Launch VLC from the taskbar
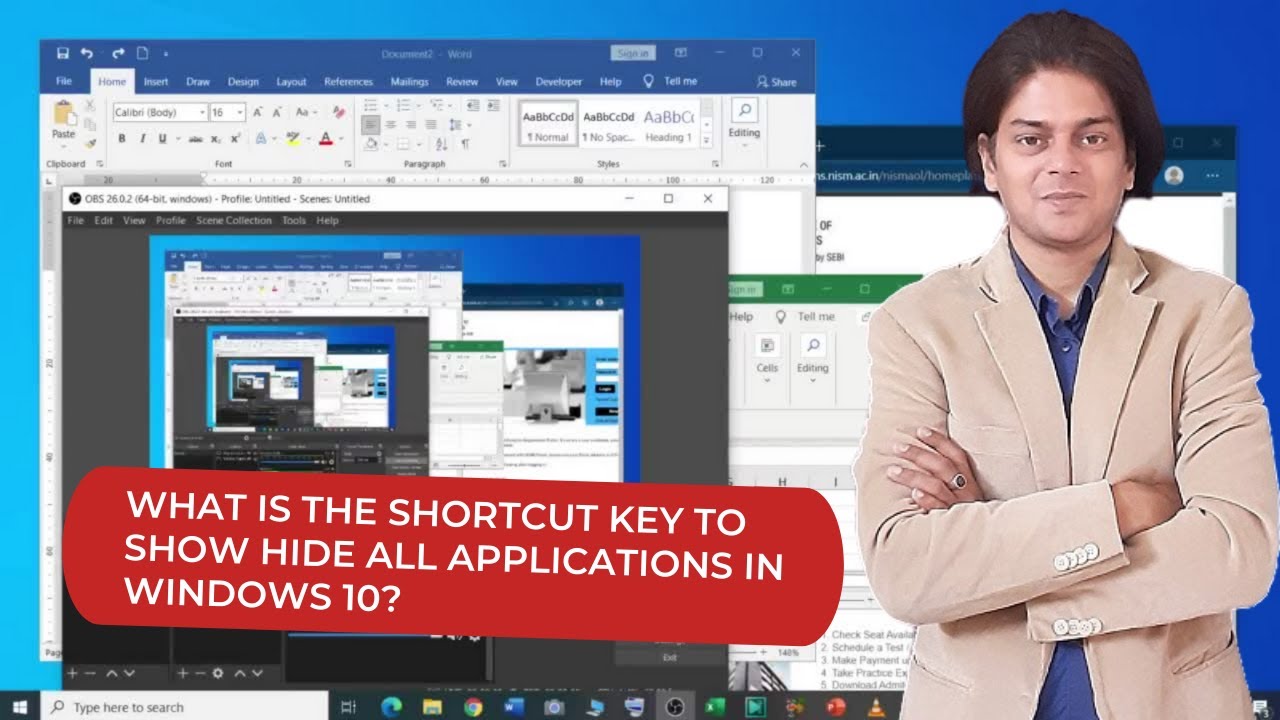Image resolution: width=1280 pixels, height=720 pixels. tap(876, 707)
